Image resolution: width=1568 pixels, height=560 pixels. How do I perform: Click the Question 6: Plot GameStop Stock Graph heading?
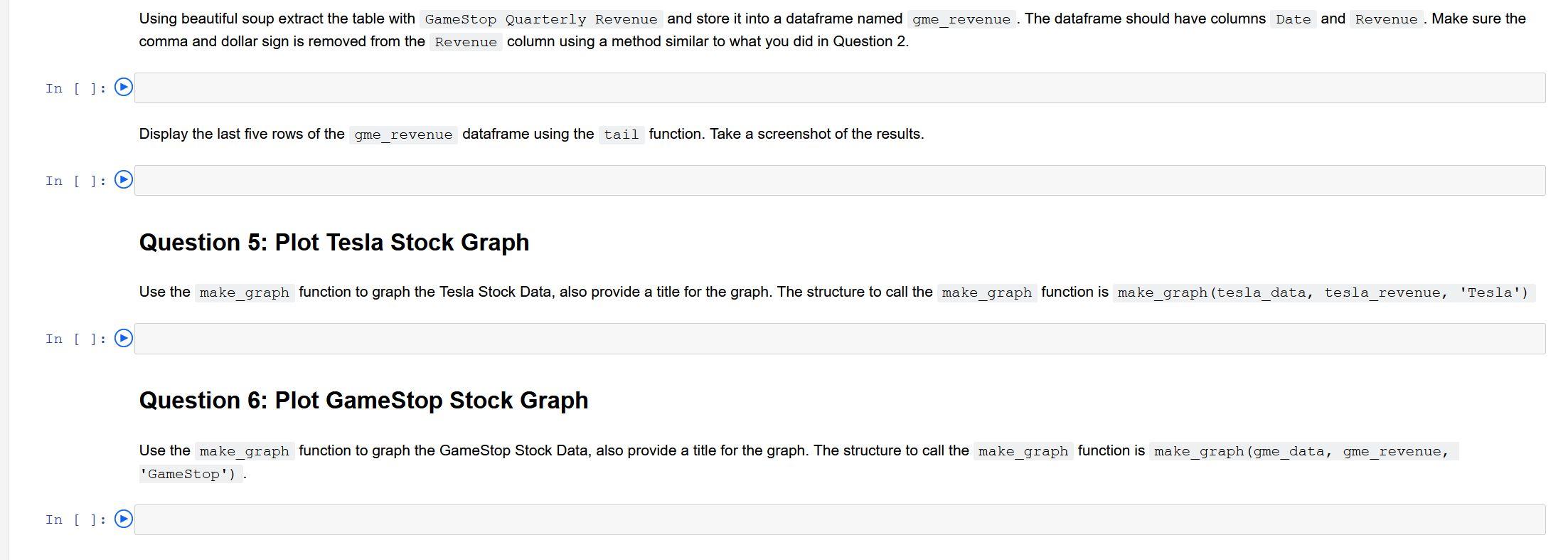click(x=363, y=401)
